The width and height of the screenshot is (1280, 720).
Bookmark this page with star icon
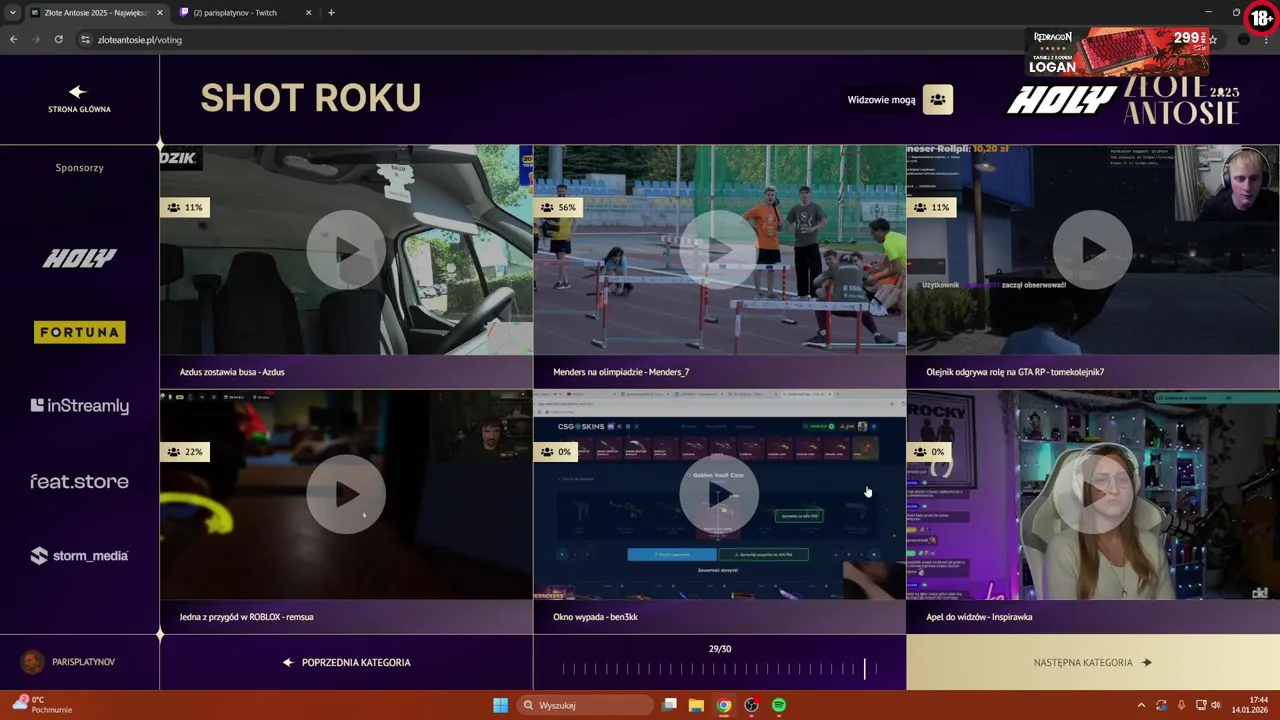(1213, 40)
